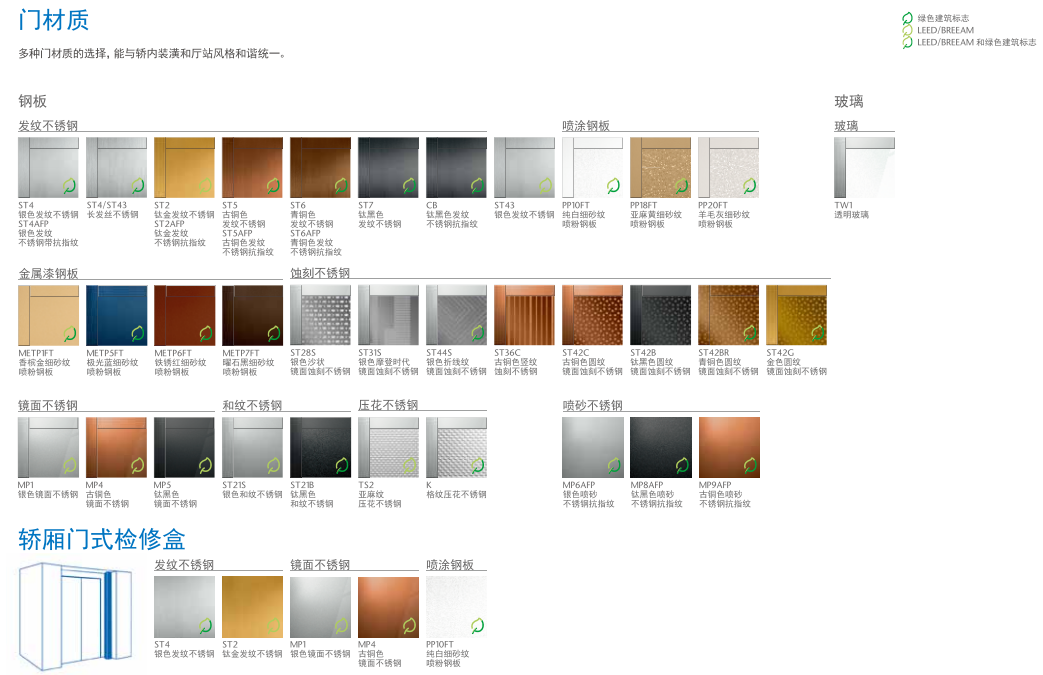The height and width of the screenshot is (675, 1043).
Task: Choose the TW1 transparent glass sample
Action: pyautogui.click(x=864, y=167)
